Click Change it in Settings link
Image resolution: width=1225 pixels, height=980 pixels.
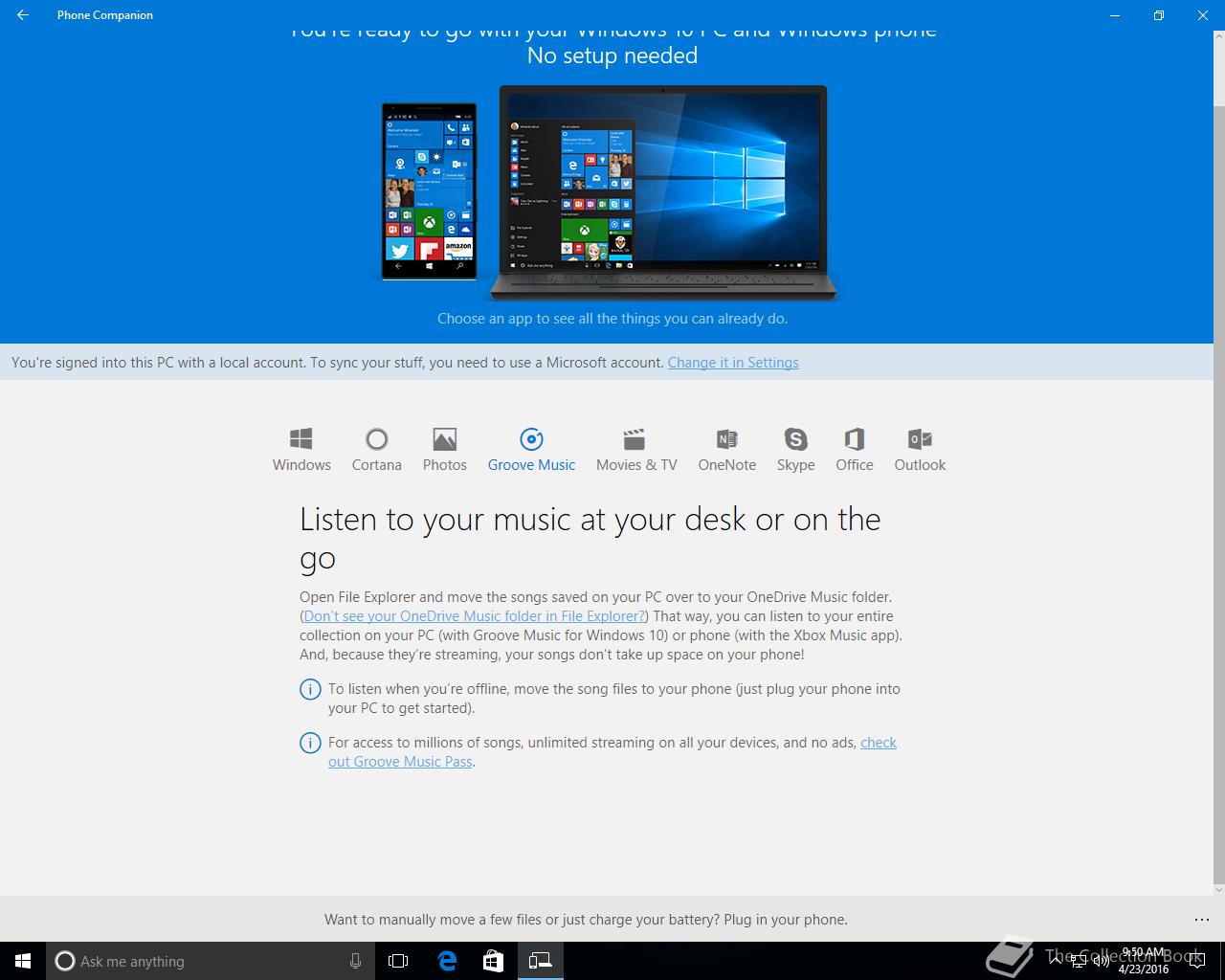pos(733,363)
